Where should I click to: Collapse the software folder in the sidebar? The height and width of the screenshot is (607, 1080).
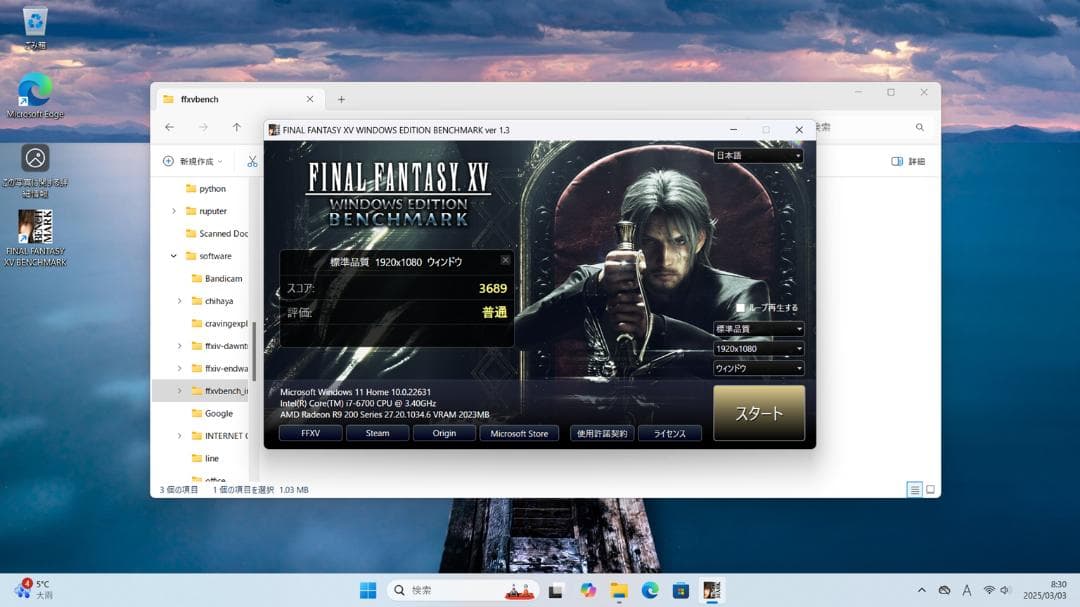coord(173,256)
